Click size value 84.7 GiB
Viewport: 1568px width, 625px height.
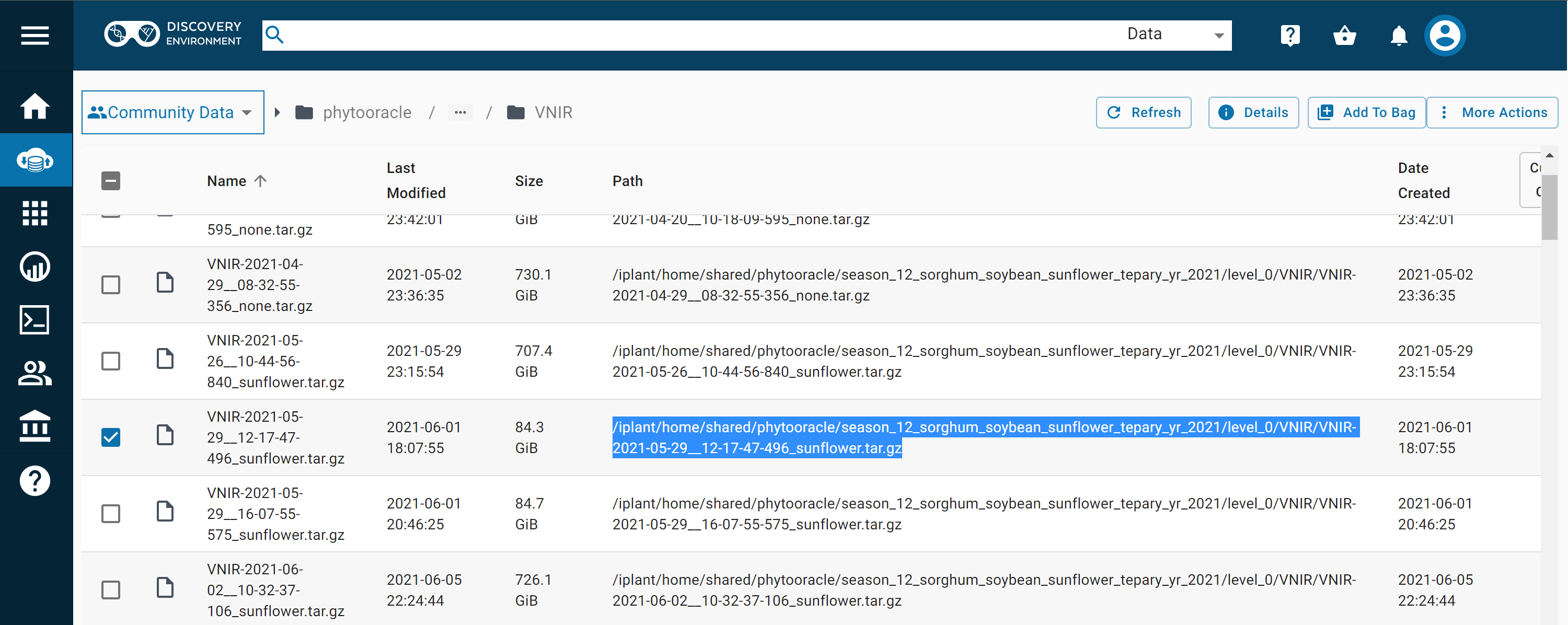coord(529,514)
